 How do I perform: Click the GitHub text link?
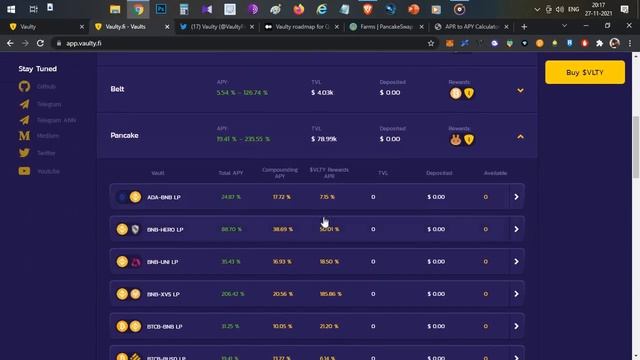[x=46, y=87]
